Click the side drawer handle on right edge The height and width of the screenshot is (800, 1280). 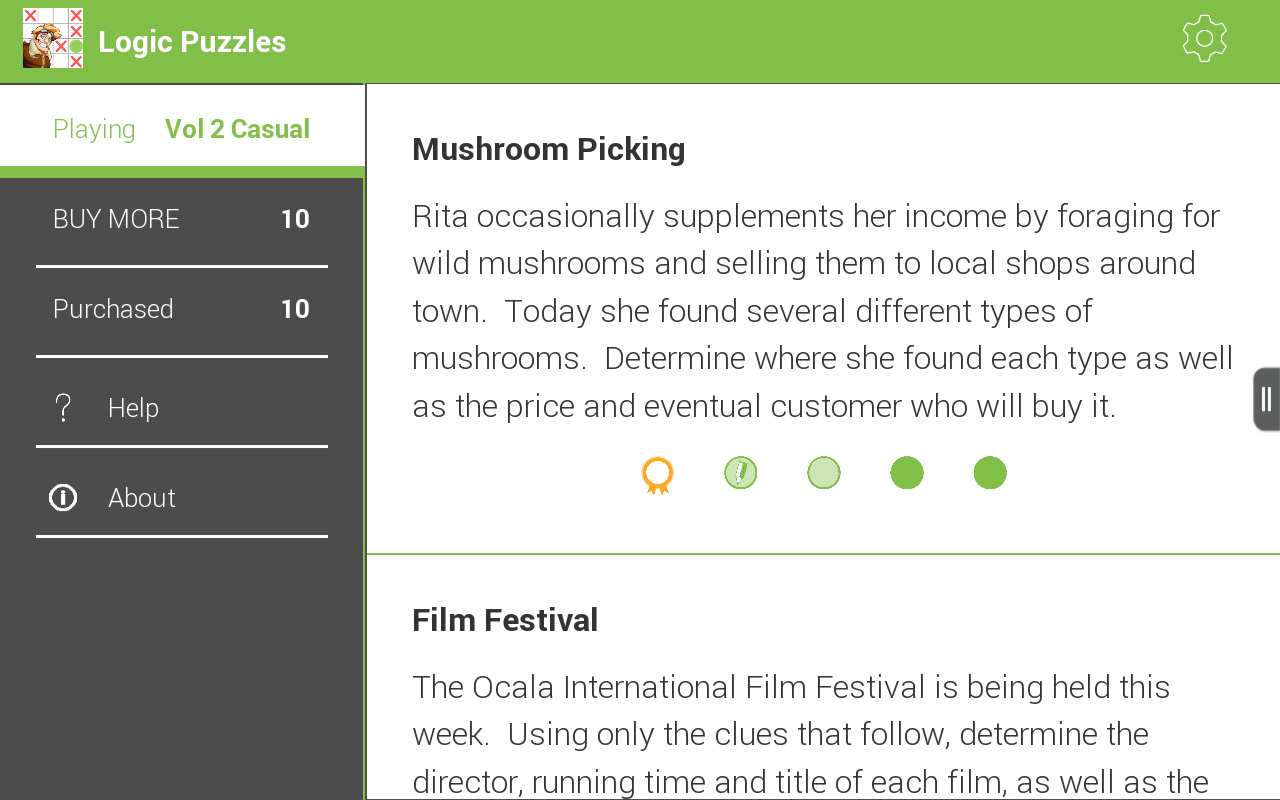(1266, 399)
